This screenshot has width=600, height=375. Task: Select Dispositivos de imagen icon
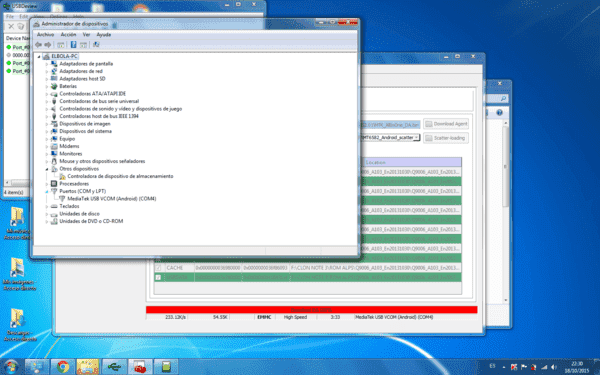(54, 124)
